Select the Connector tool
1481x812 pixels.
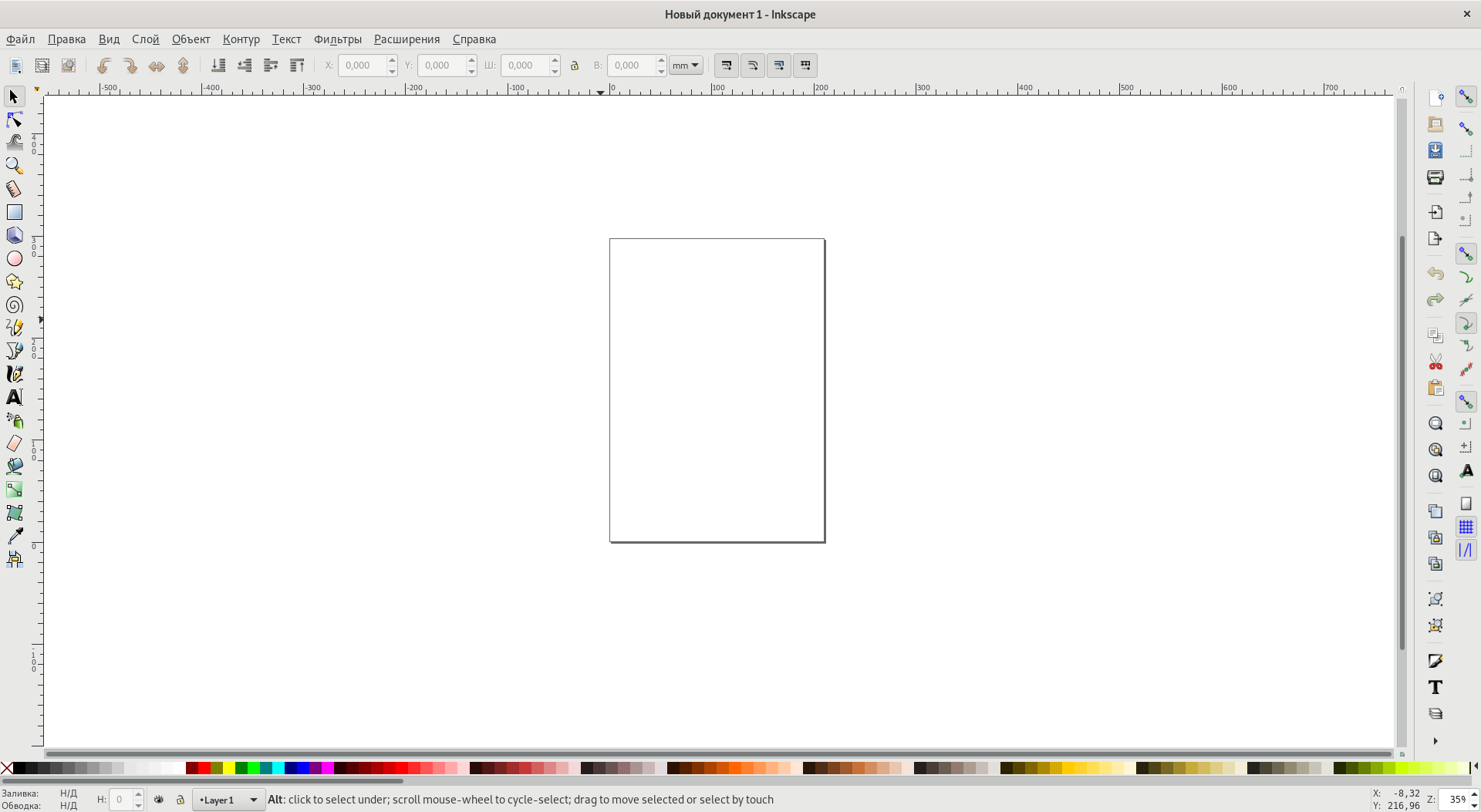(x=14, y=559)
